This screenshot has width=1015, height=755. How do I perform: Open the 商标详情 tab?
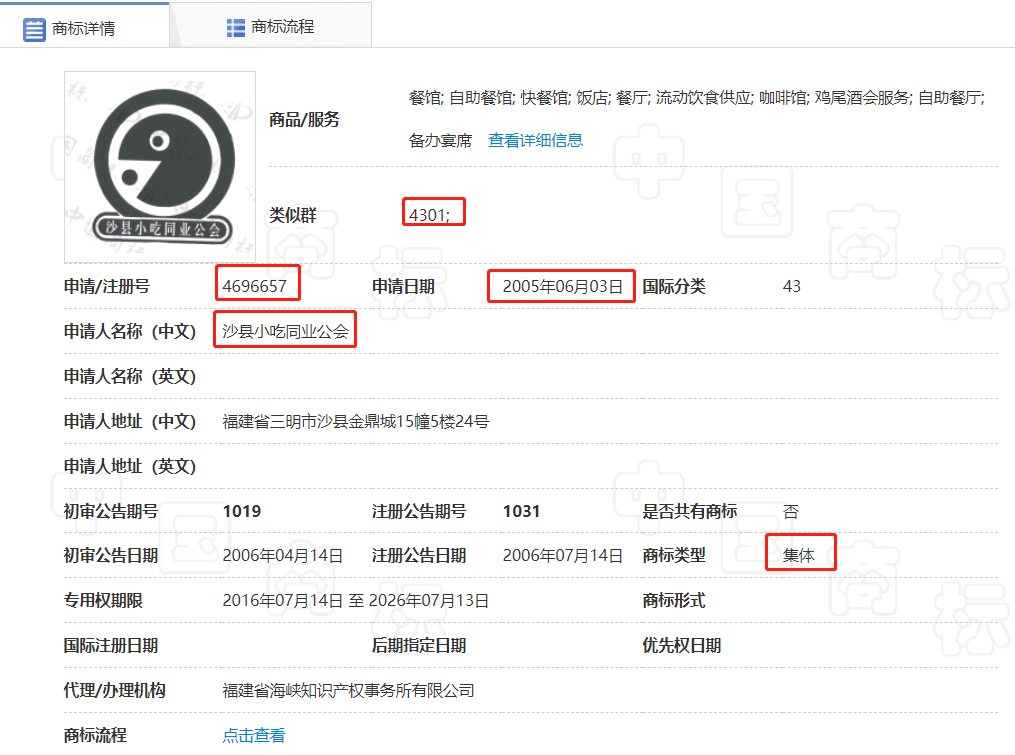tap(84, 26)
